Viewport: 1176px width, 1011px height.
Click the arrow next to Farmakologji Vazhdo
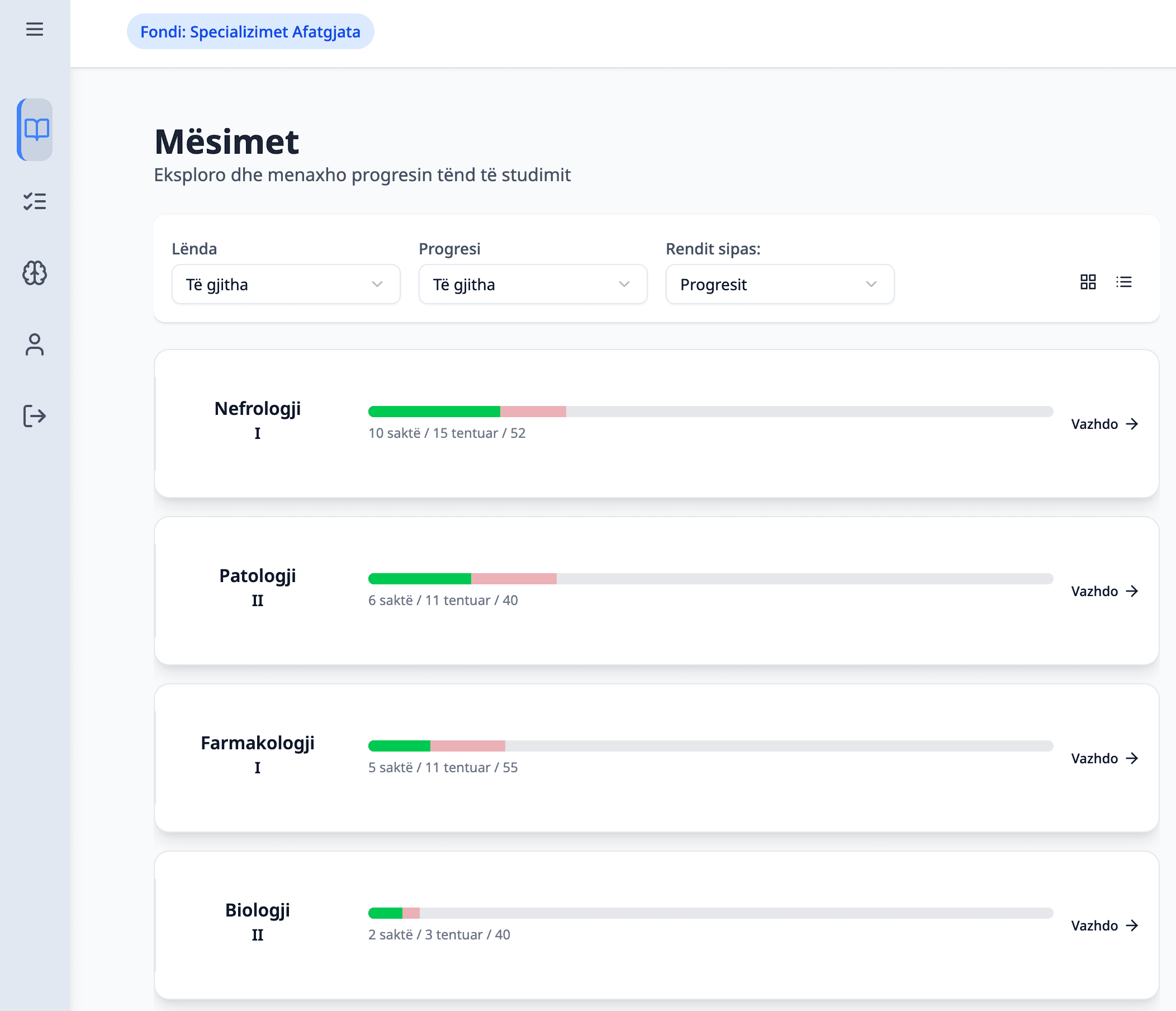pyautogui.click(x=1132, y=758)
